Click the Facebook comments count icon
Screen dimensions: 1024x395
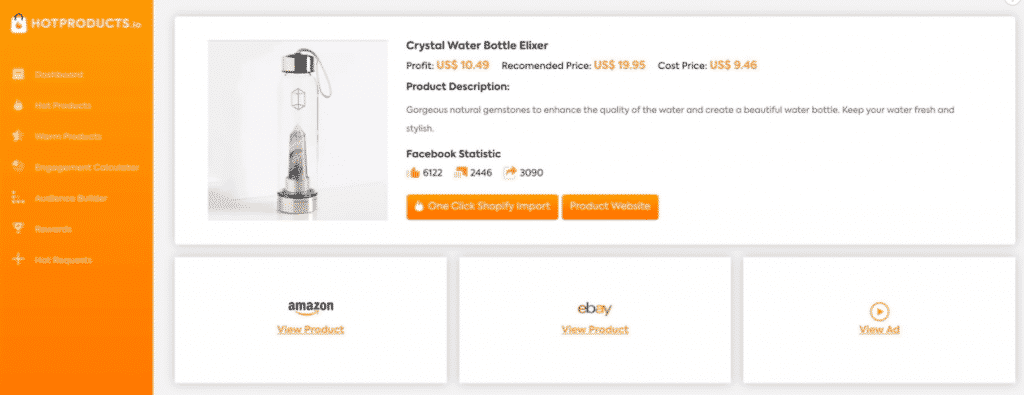[x=461, y=173]
